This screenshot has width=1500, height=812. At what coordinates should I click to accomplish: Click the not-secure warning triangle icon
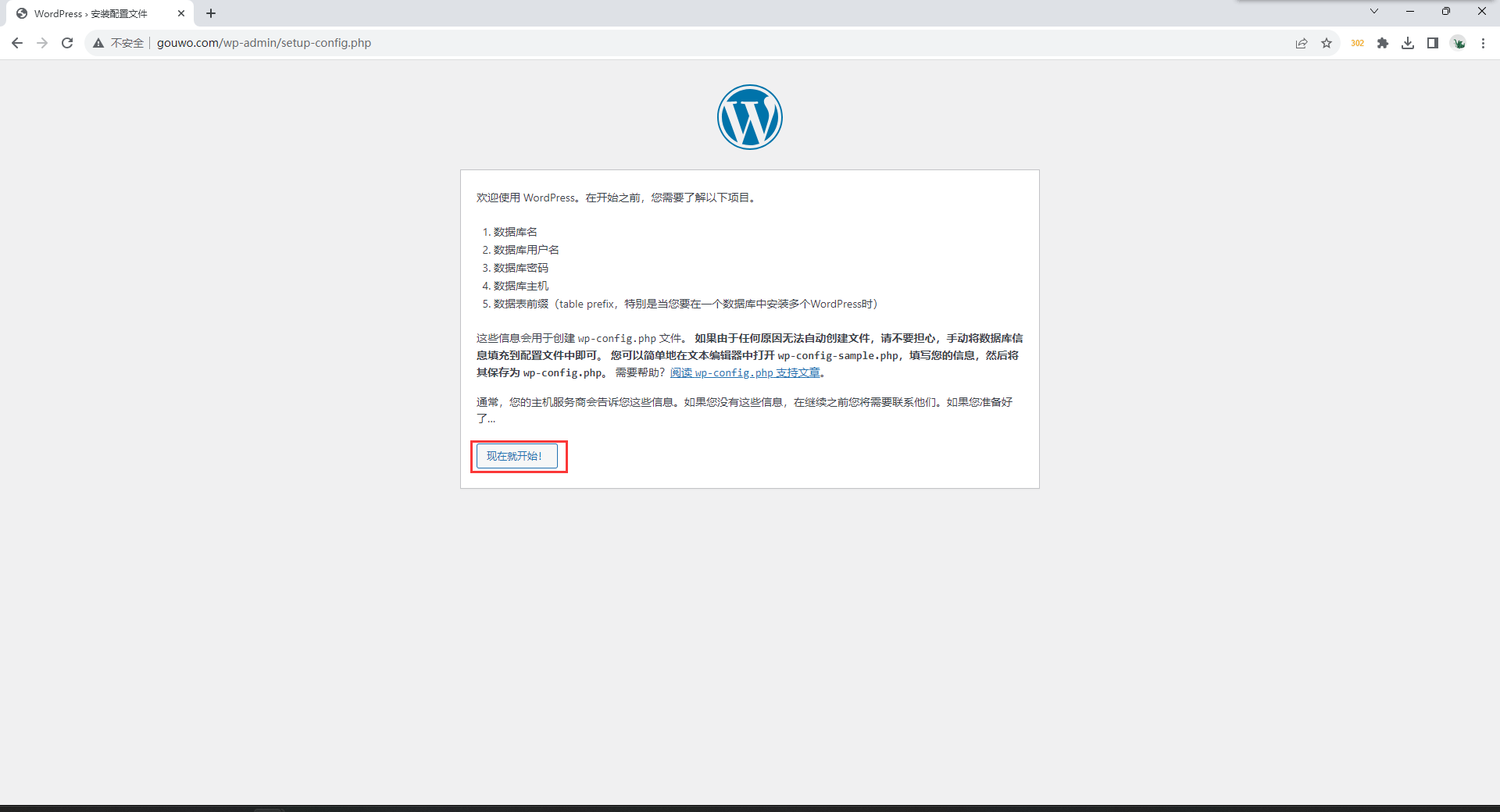coord(98,43)
